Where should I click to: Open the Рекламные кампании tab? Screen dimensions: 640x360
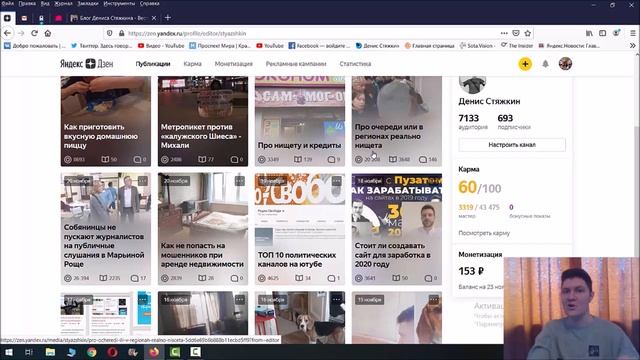(296, 64)
